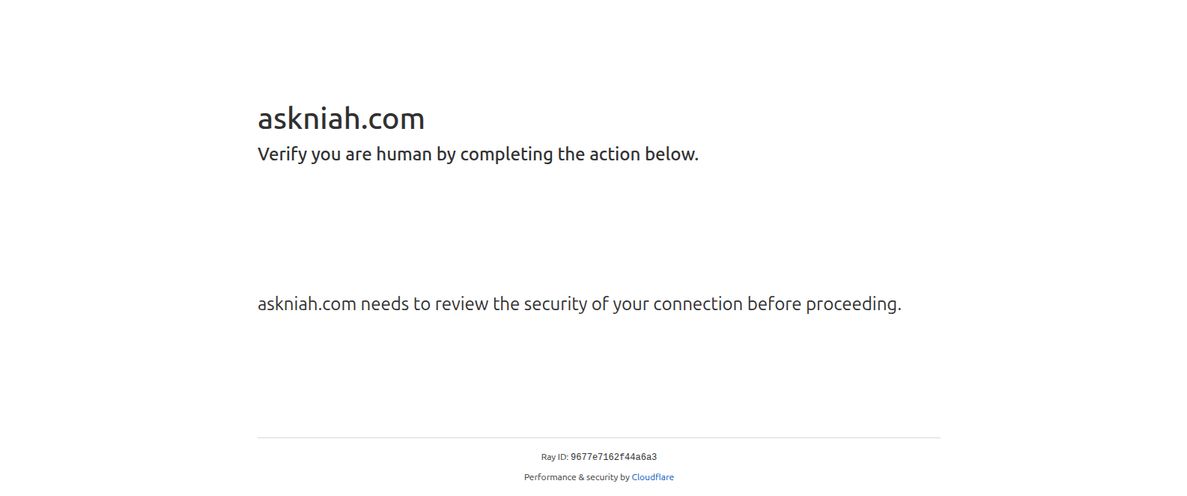
Task: Click the word "human" in the subheading
Action: 403,155
